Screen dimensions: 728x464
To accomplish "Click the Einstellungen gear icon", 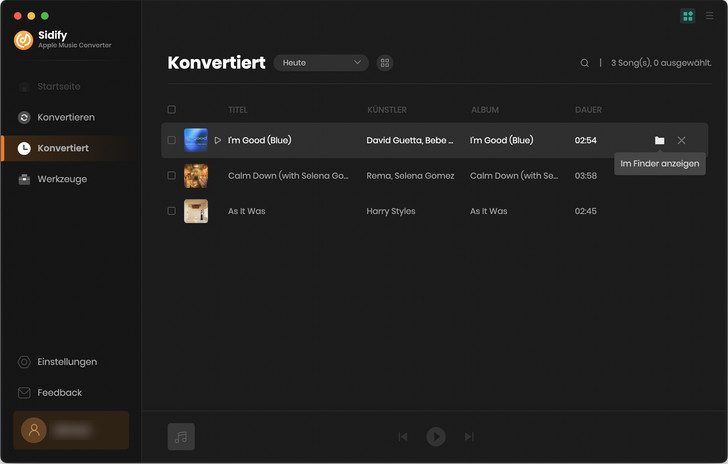I will (24, 362).
